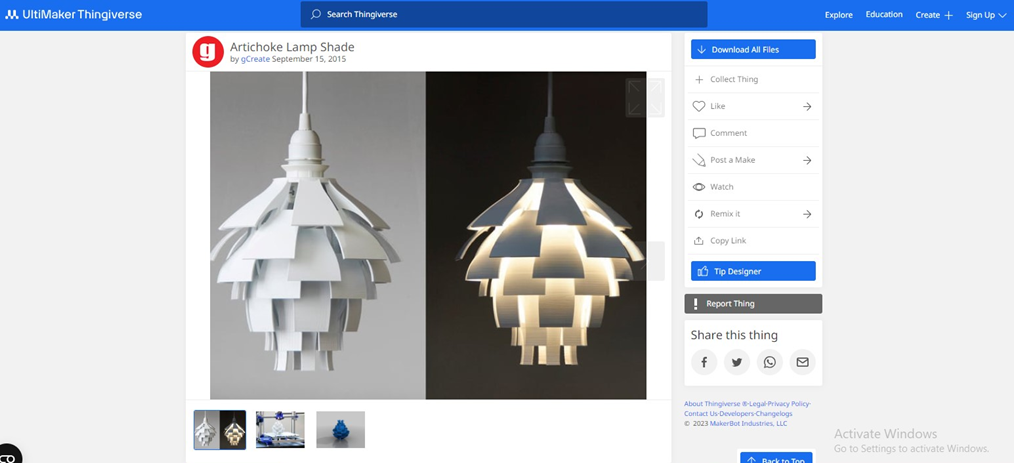This screenshot has width=1014, height=463.
Task: Click the Copy Link label
Action: 728,241
